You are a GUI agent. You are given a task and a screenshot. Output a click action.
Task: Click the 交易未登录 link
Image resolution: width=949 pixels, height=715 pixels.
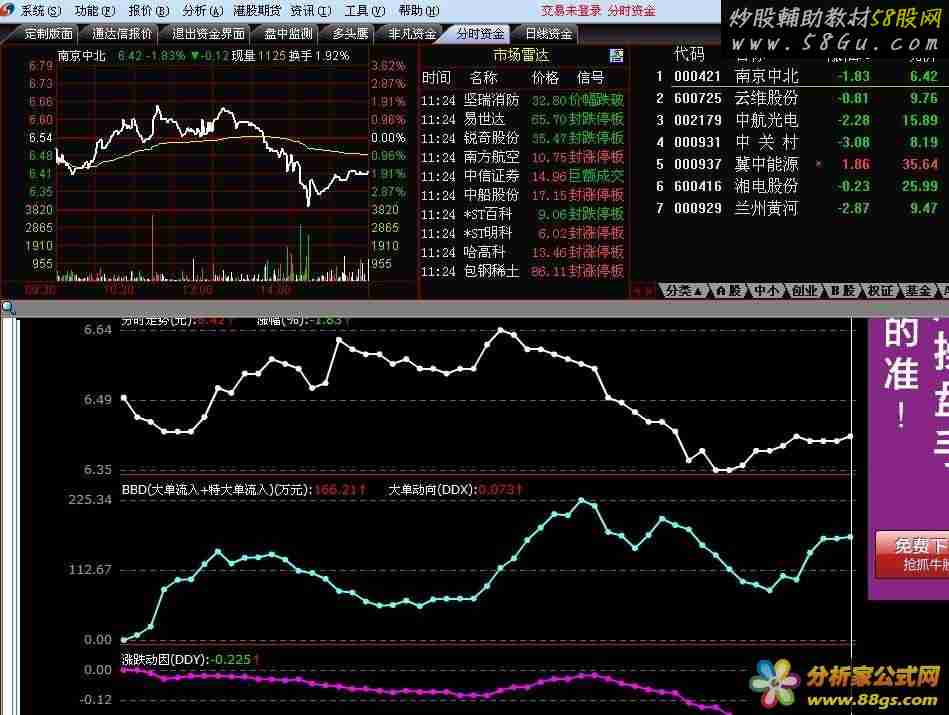pos(571,11)
